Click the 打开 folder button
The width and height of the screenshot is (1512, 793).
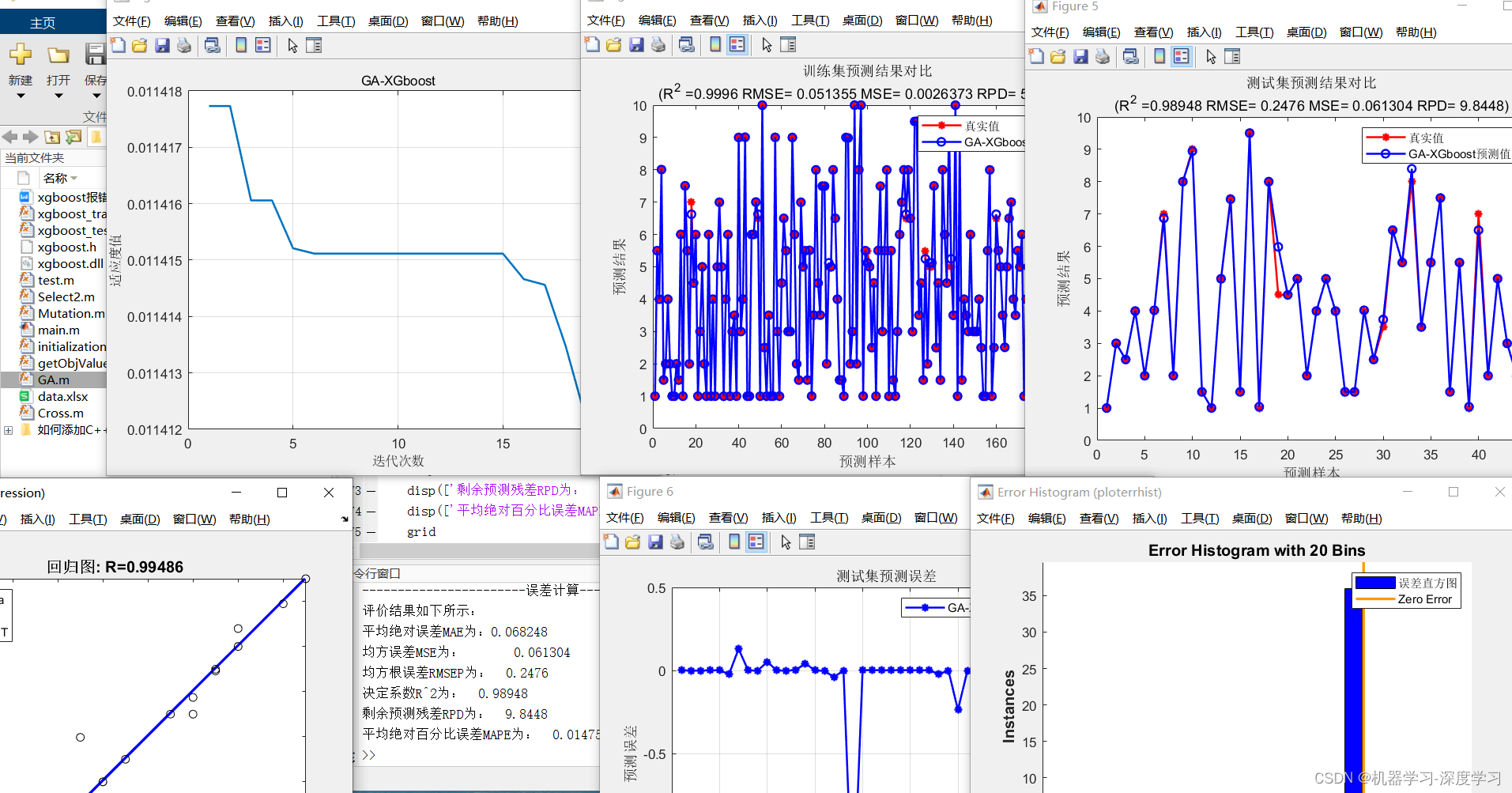[x=58, y=55]
